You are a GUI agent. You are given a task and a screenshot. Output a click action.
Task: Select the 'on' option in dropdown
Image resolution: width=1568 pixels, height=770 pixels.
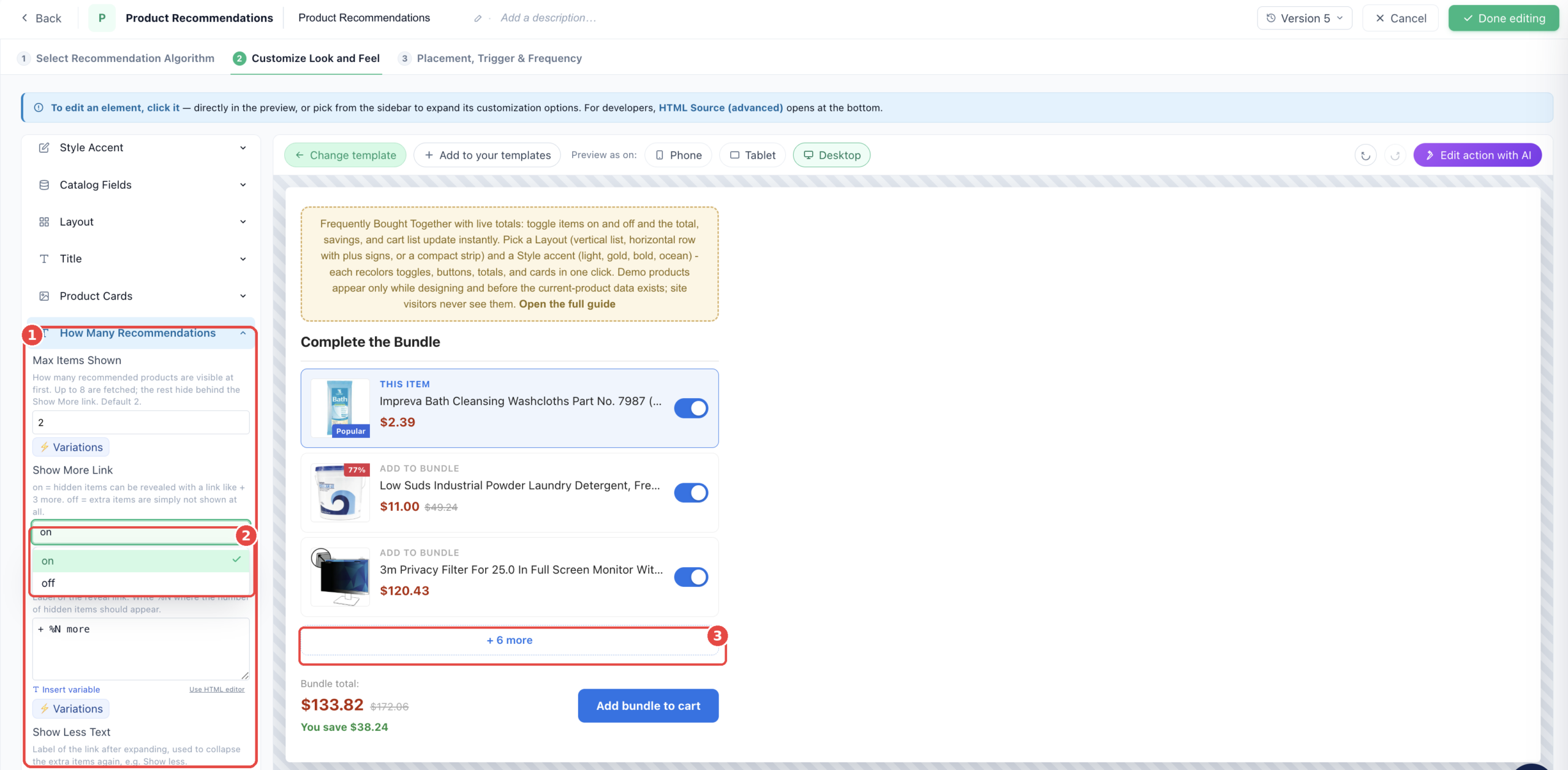(x=141, y=561)
